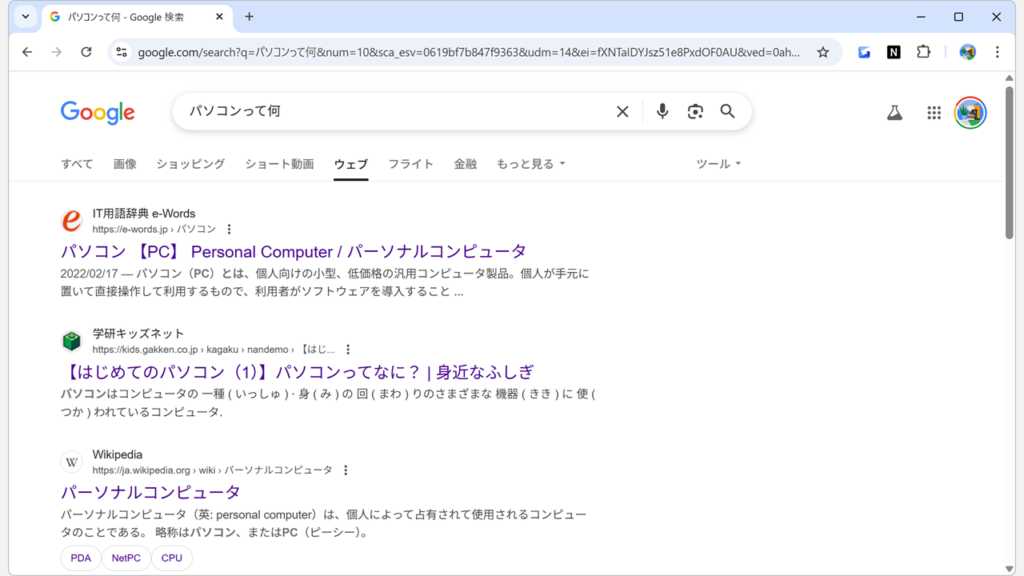Image resolution: width=1024 pixels, height=576 pixels.
Task: Open the tab search dropdown arrow
Action: tap(25, 17)
